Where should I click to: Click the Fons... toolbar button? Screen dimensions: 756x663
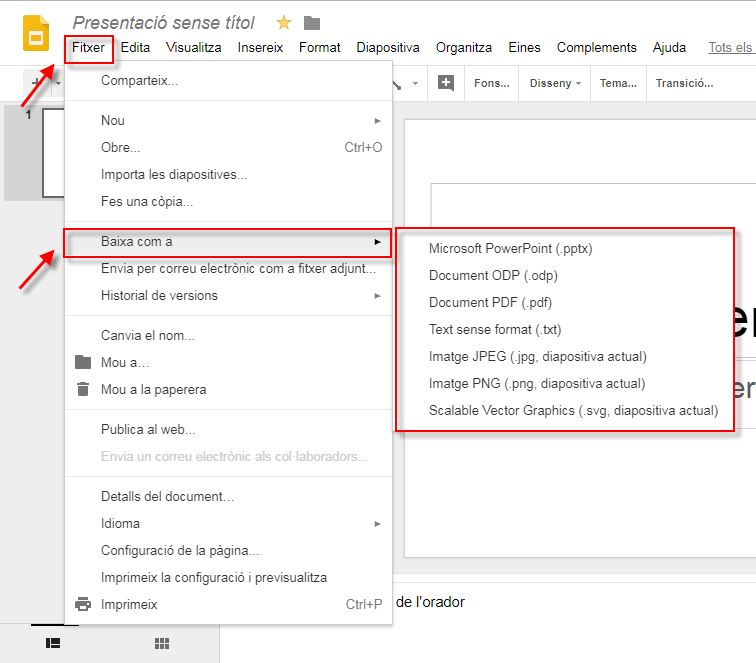(x=491, y=83)
